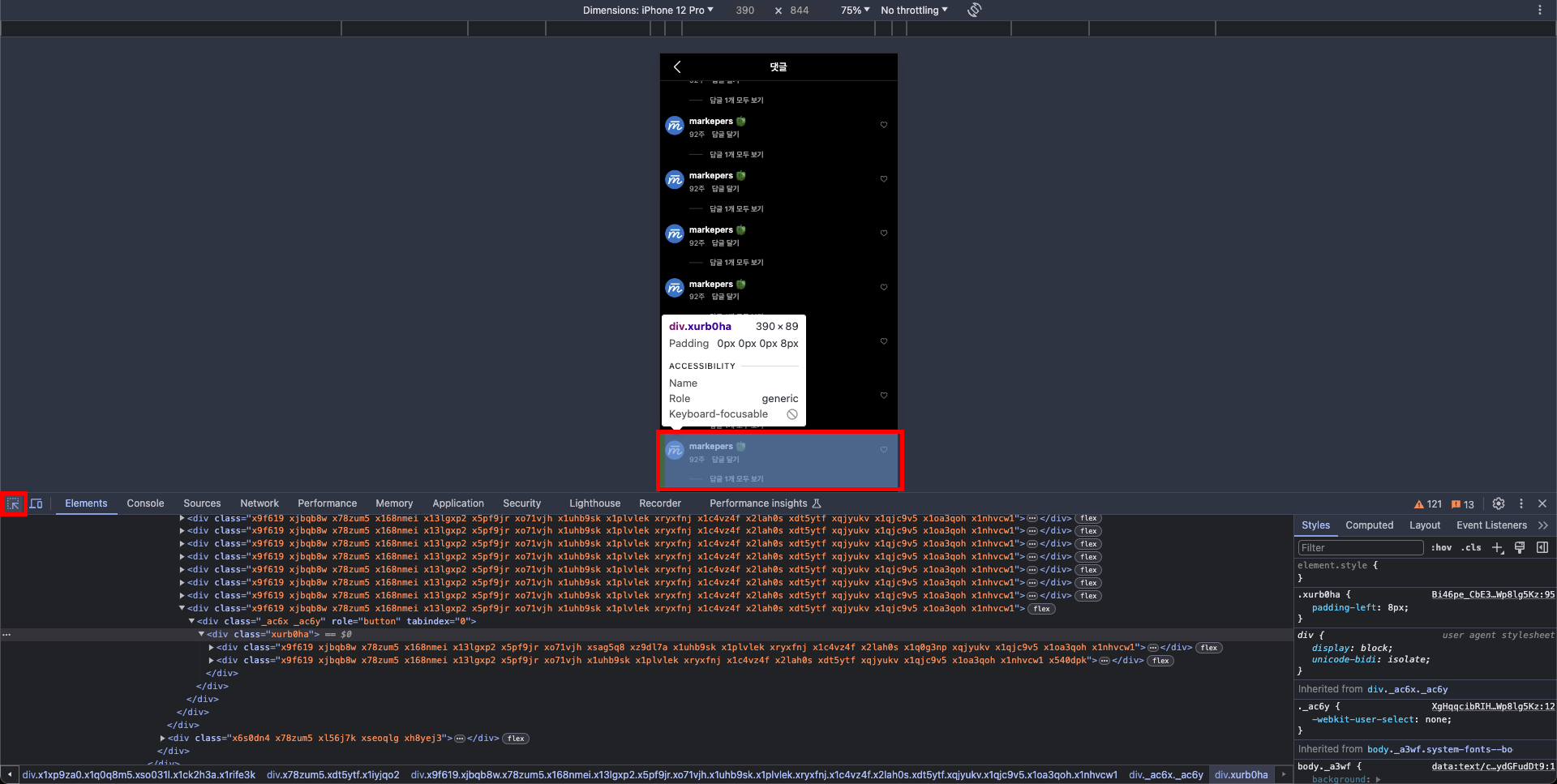
Task: Click the issues count 13 indicator
Action: [1463, 503]
